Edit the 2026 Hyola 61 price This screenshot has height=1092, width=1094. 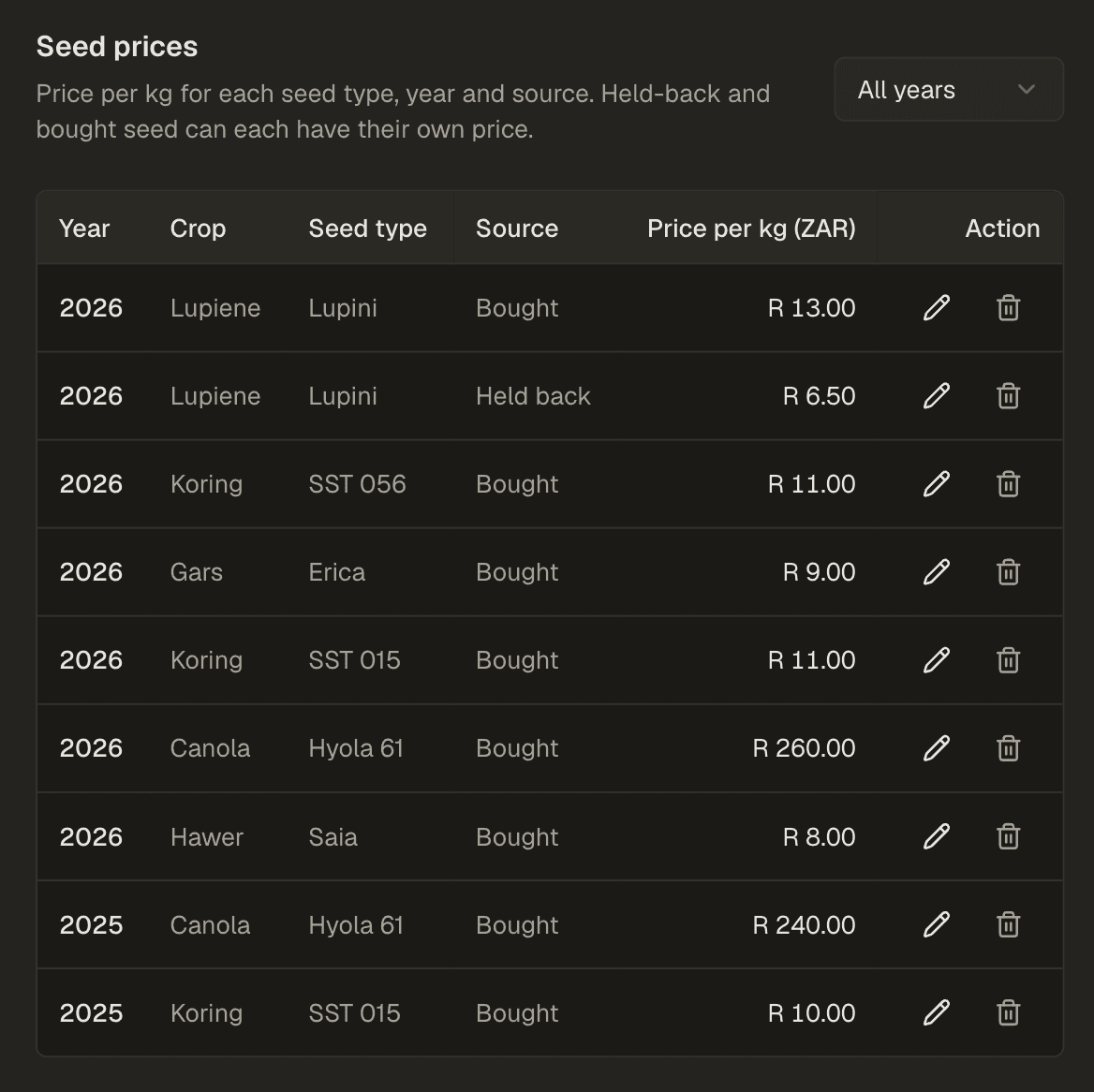click(x=937, y=748)
